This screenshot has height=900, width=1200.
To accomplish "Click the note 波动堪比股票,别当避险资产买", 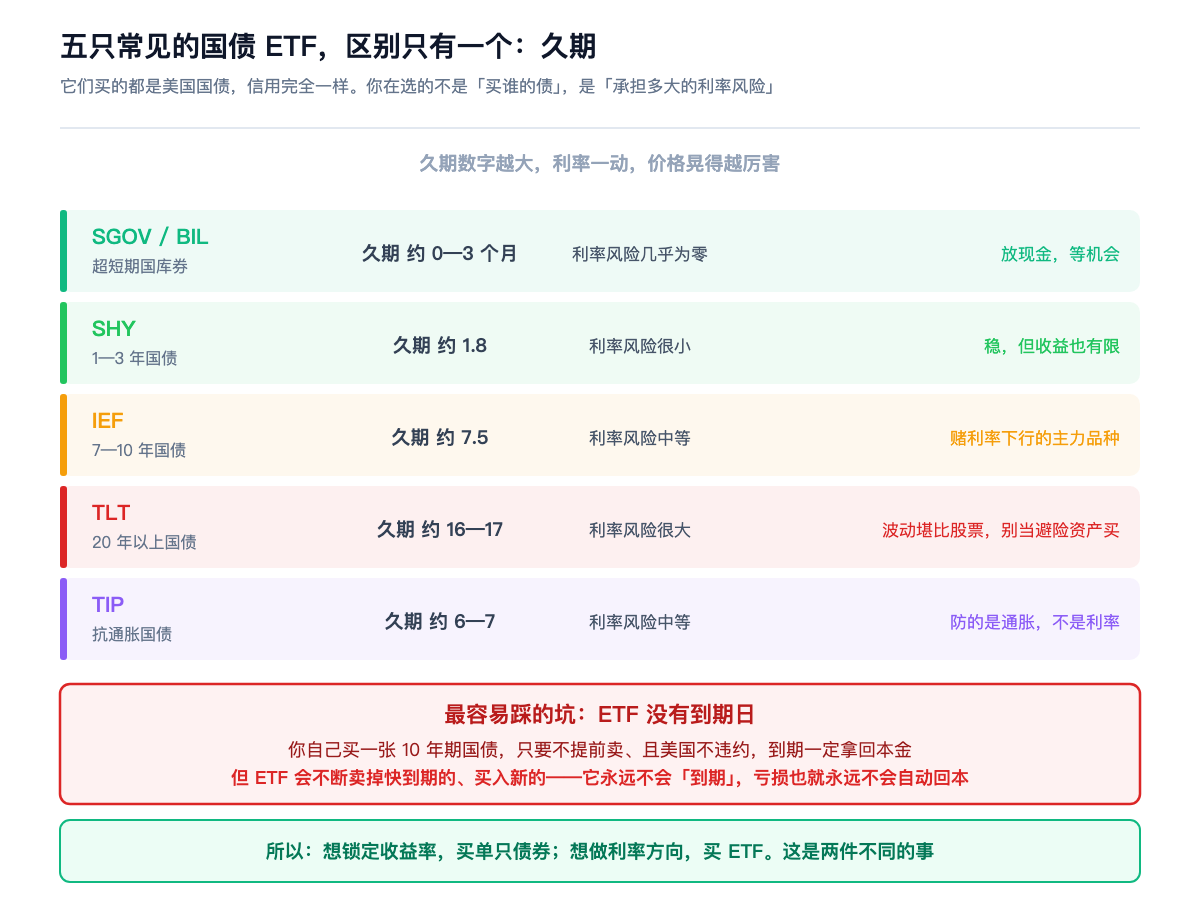I will pos(1001,530).
